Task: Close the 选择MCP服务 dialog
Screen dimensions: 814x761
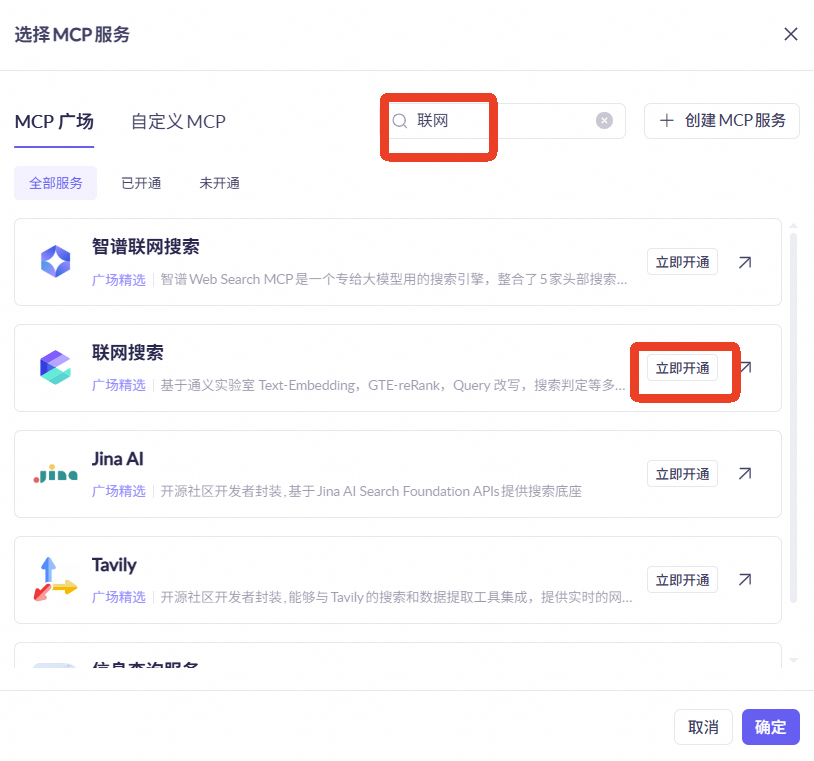Action: point(790,34)
